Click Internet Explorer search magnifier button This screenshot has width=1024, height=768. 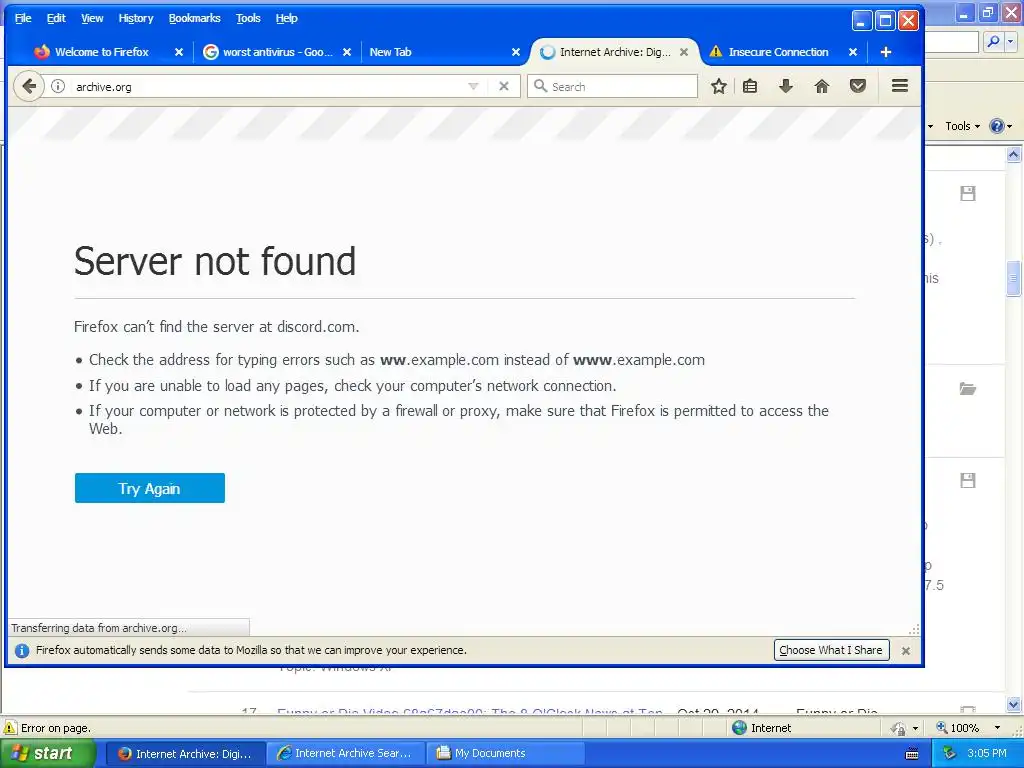point(993,41)
